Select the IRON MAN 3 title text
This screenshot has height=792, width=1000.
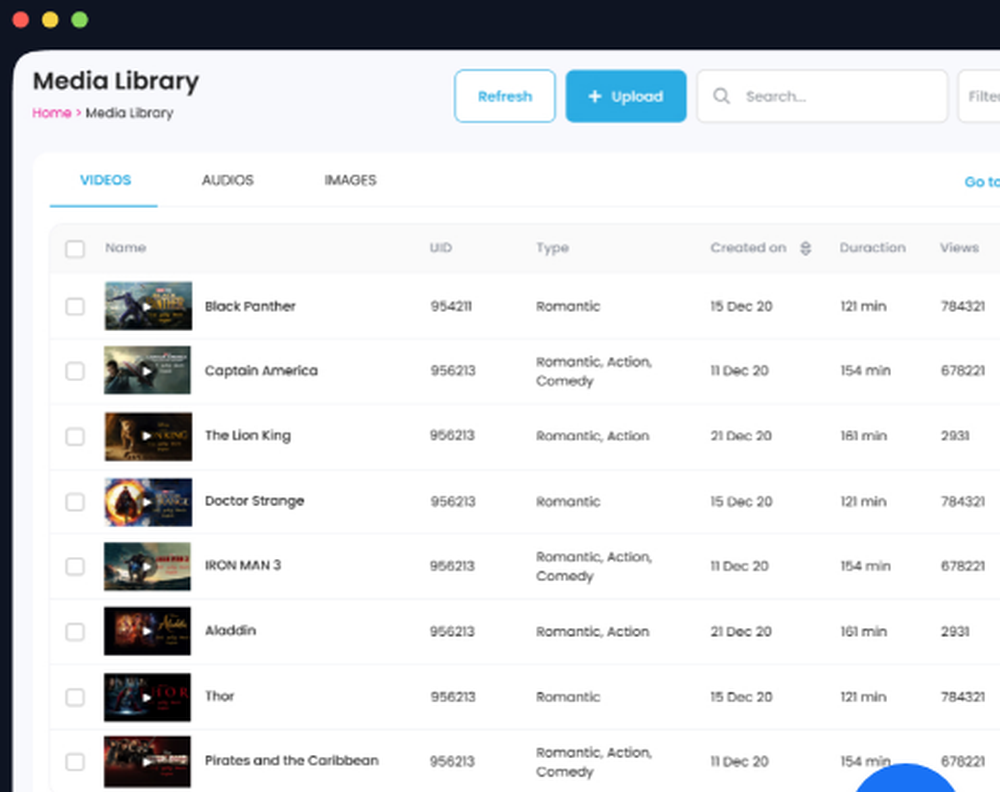(x=243, y=565)
